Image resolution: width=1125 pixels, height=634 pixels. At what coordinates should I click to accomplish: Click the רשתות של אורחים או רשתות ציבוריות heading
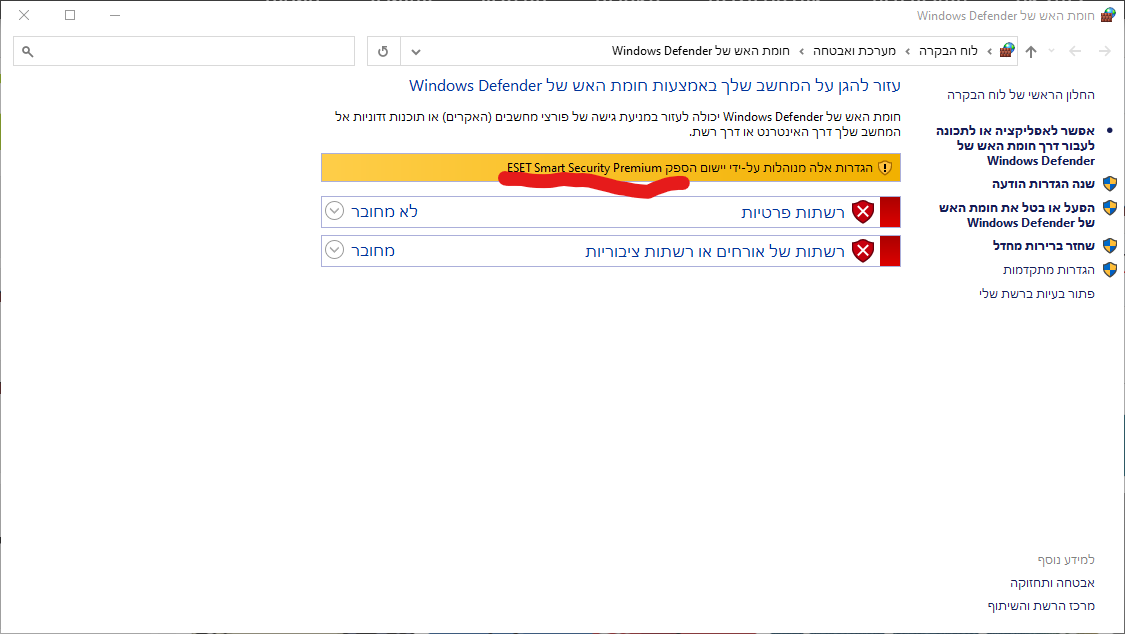click(x=715, y=252)
